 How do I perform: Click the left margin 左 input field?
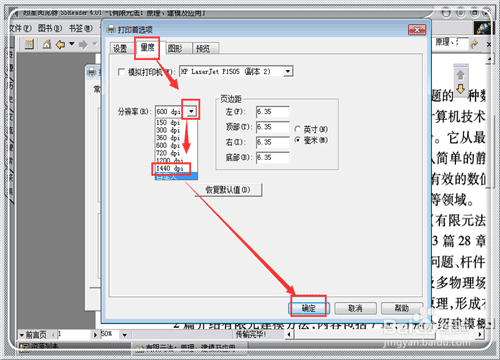click(273, 112)
